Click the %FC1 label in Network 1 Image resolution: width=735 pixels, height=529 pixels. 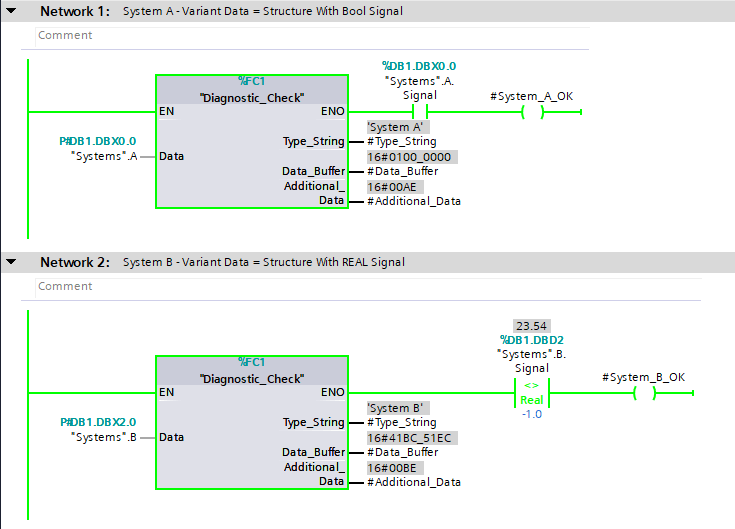(x=252, y=81)
